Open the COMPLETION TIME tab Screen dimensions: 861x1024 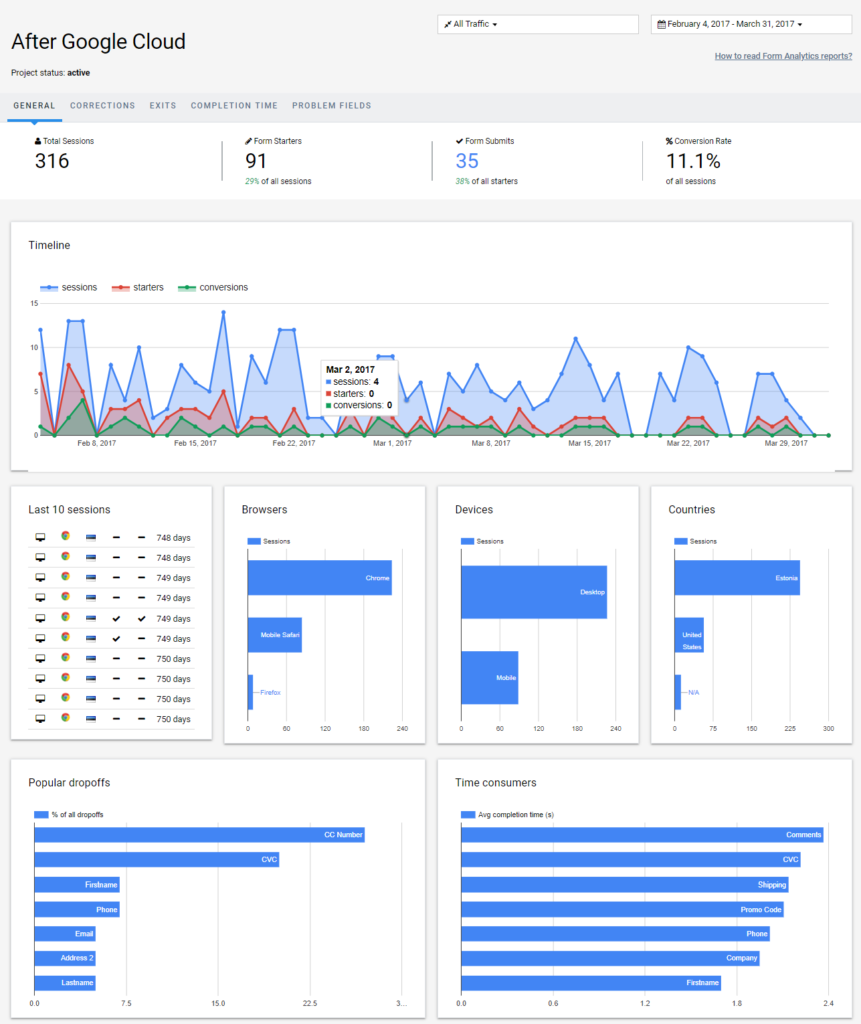[234, 105]
